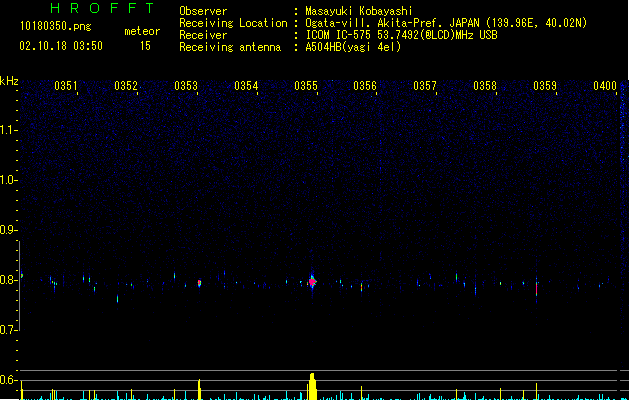Image resolution: width=629 pixels, height=400 pixels.
Task: Click the 1.1 frequency axis label
Action: point(8,130)
